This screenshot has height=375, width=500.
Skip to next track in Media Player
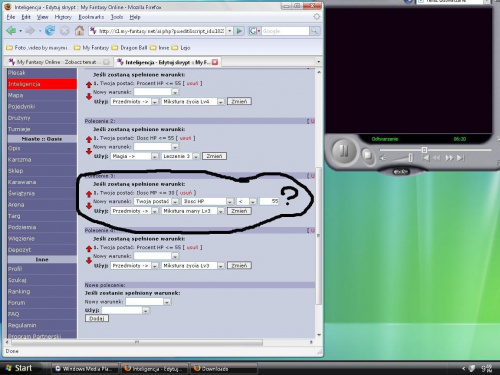(461, 158)
